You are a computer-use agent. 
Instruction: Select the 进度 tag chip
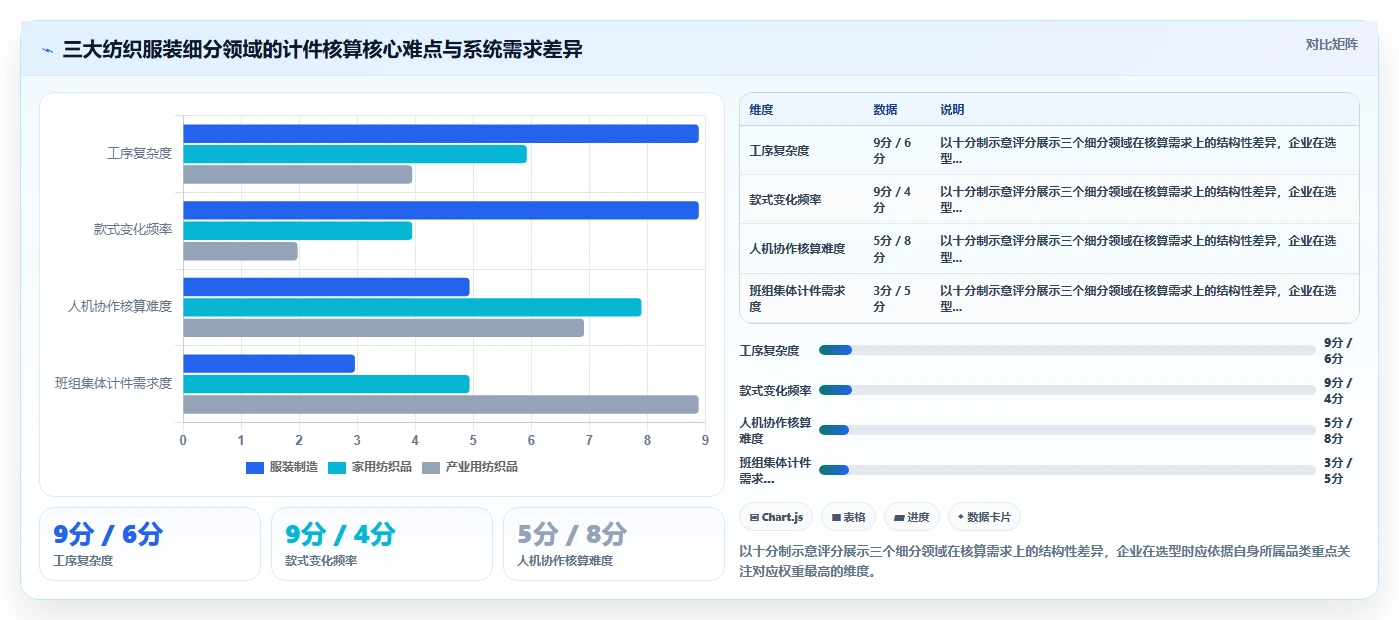pos(912,517)
